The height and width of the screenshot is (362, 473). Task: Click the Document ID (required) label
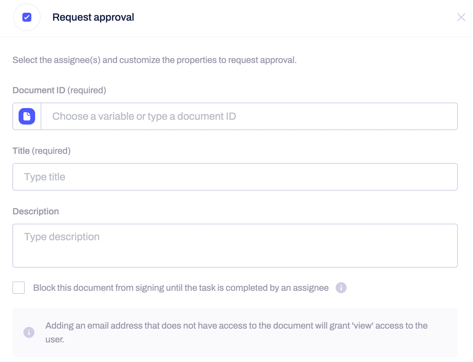[59, 90]
